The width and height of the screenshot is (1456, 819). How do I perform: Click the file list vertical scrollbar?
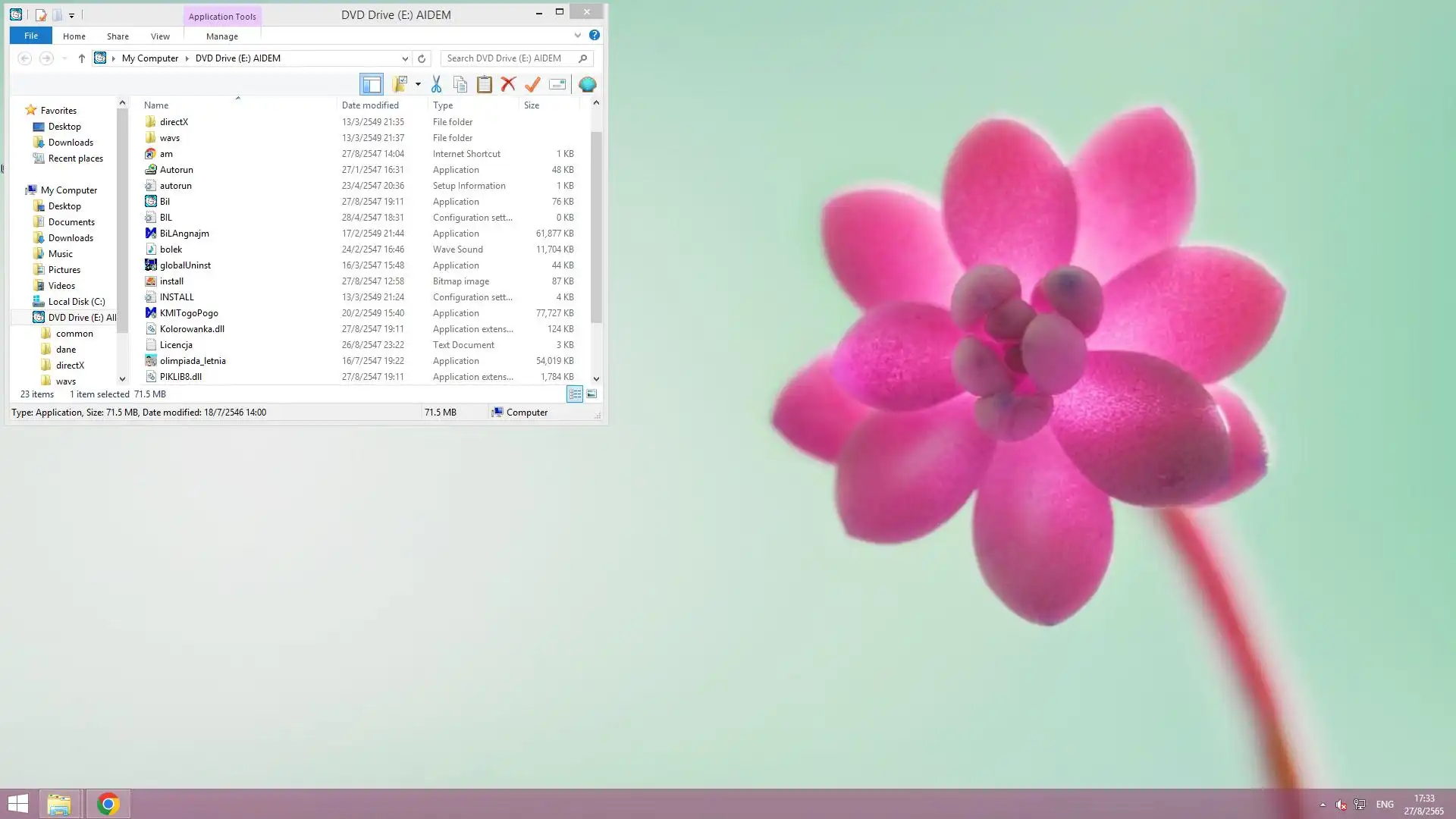tap(596, 227)
